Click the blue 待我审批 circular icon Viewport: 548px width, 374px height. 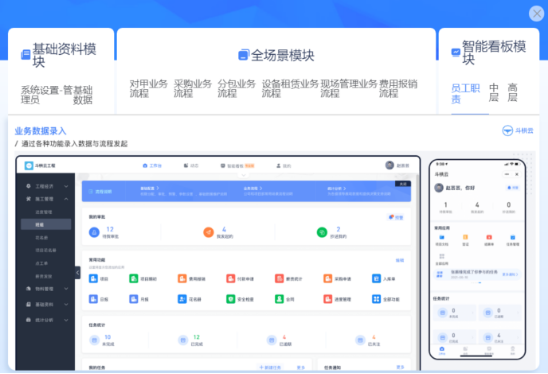click(94, 232)
